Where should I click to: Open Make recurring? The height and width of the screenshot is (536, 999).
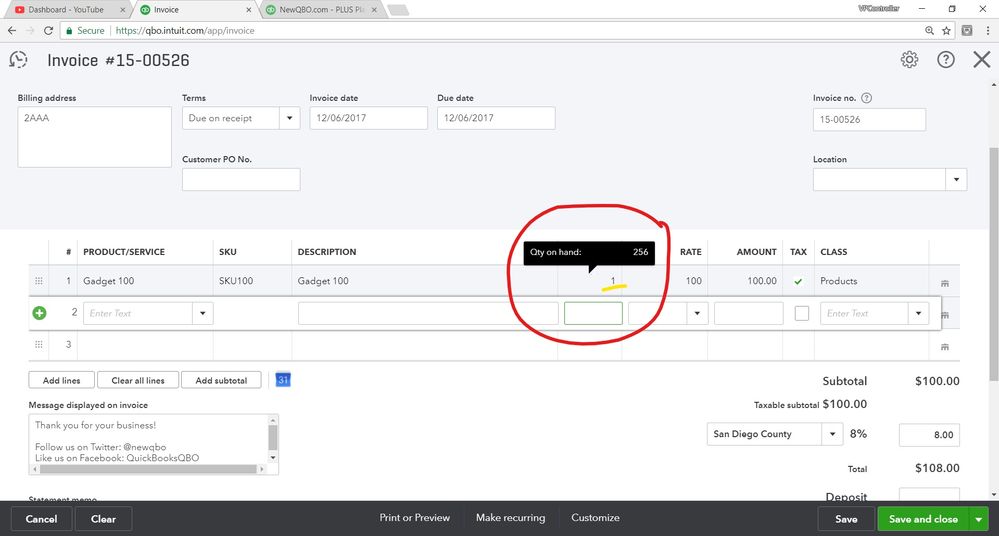point(510,518)
